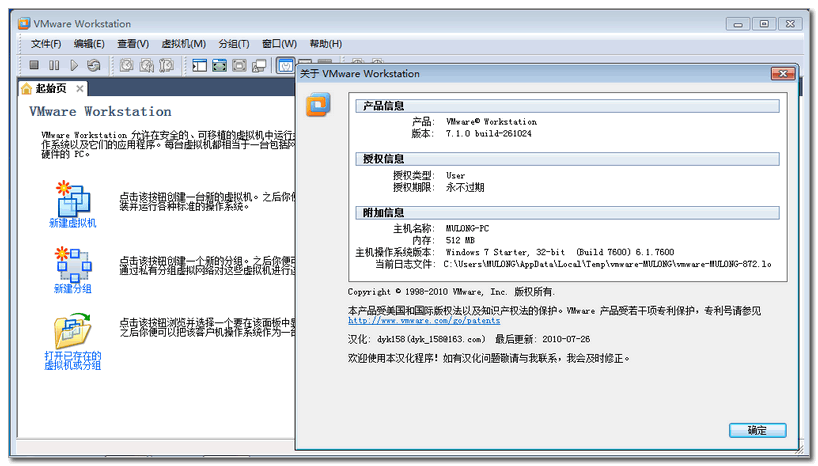Click version text 7.1.0 build-261024
818x466 pixels.
click(488, 134)
